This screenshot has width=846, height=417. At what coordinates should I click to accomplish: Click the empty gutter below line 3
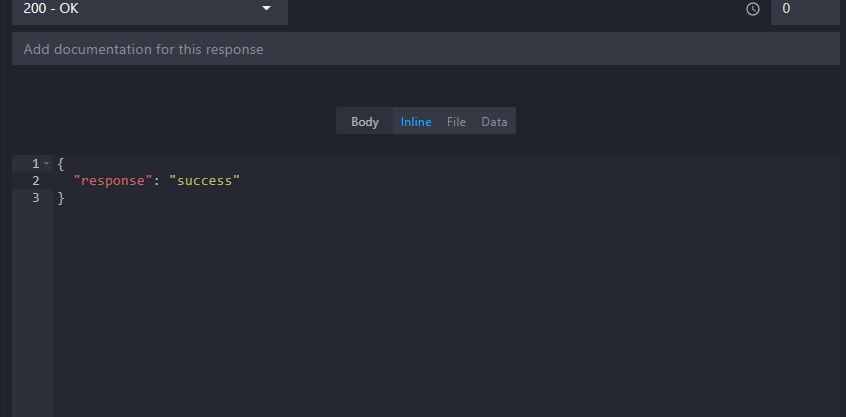(32, 310)
